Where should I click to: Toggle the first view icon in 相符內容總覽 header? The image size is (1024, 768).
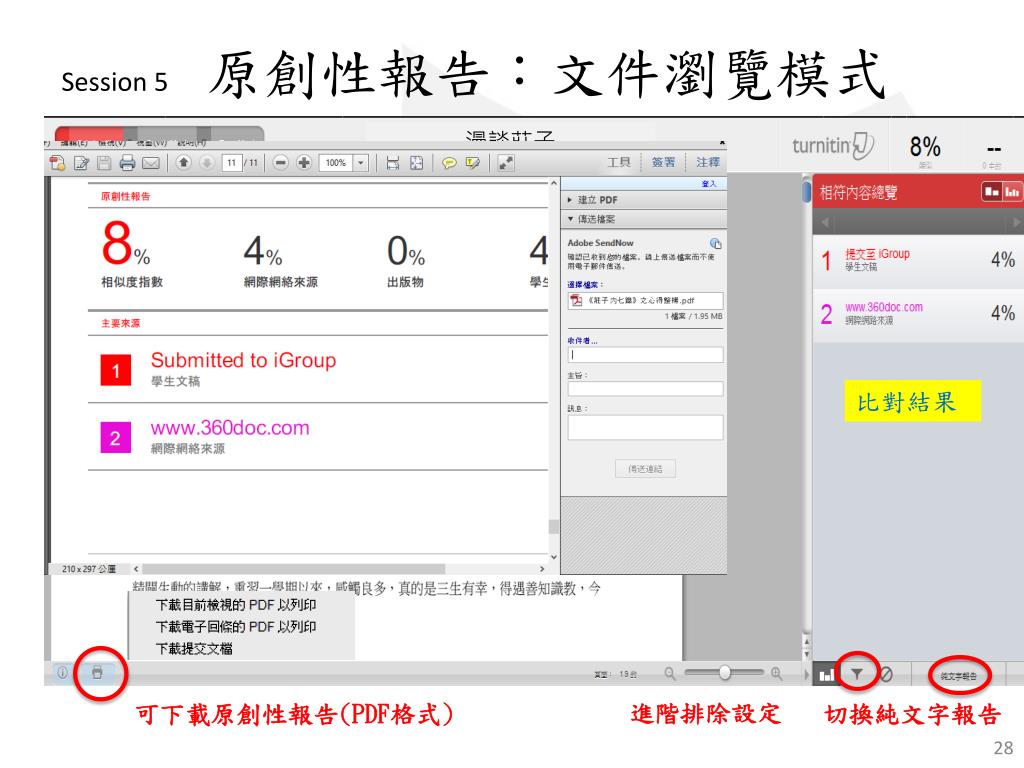(992, 191)
